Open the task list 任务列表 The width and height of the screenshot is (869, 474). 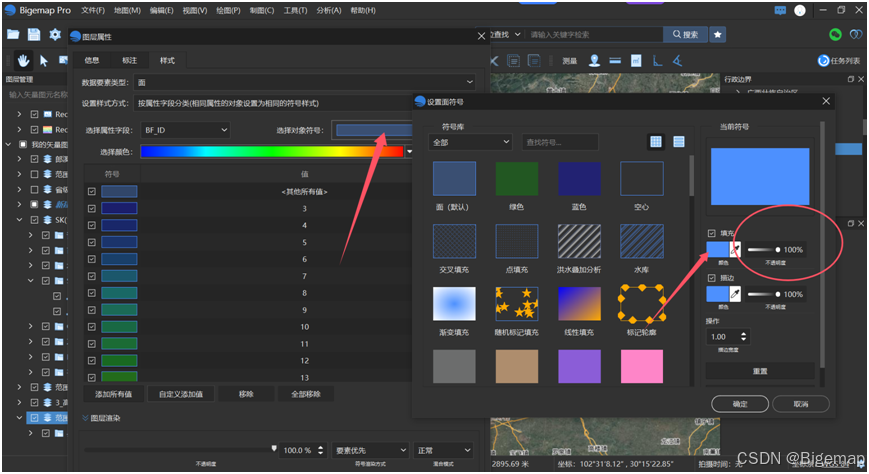[839, 60]
